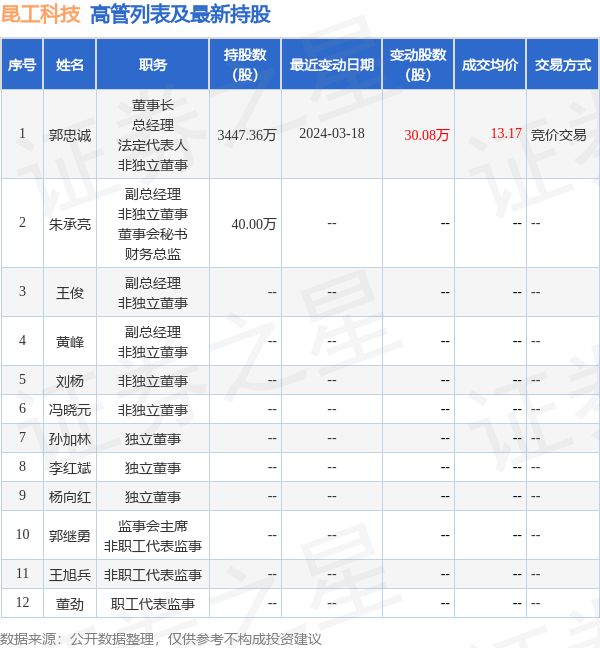Click the name 董劲
Viewport: 600px width, 648px height.
(x=70, y=604)
